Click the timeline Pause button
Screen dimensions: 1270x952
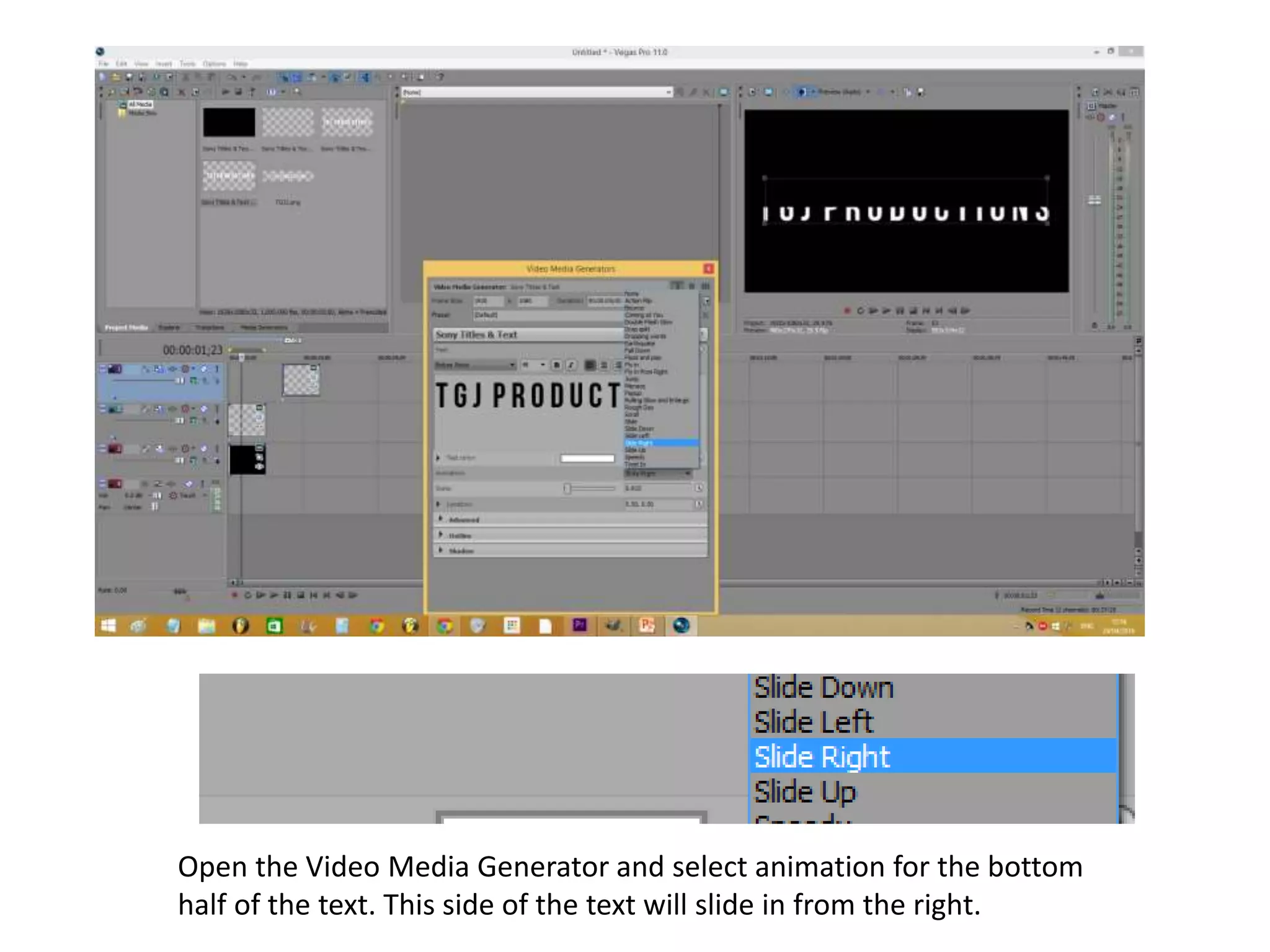287,595
